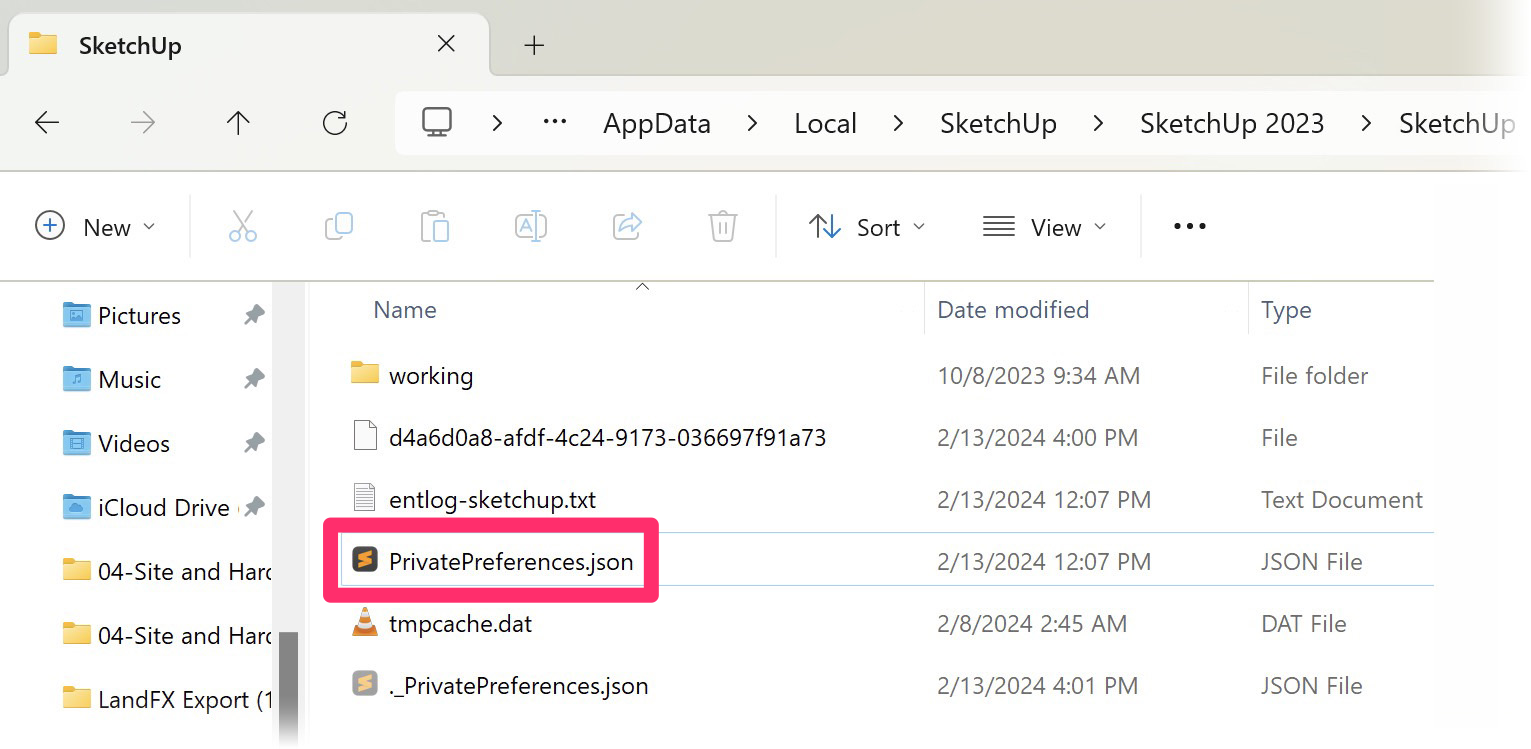
Task: Select PrivatePreferences.json file
Action: pyautogui.click(x=511, y=561)
